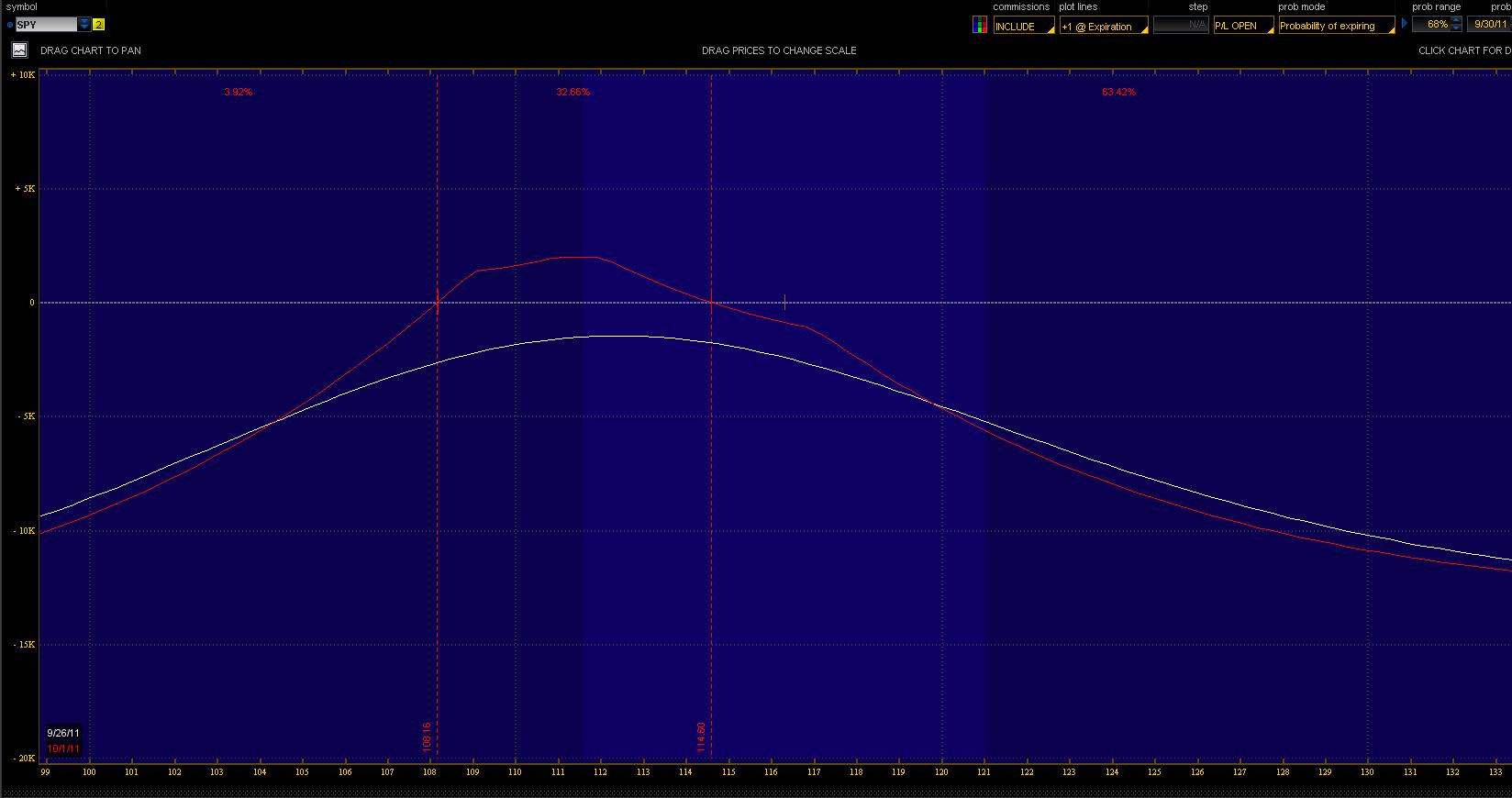Image resolution: width=1512 pixels, height=798 pixels.
Task: Click the 9/30/11 prob date field
Action: tap(1490, 25)
